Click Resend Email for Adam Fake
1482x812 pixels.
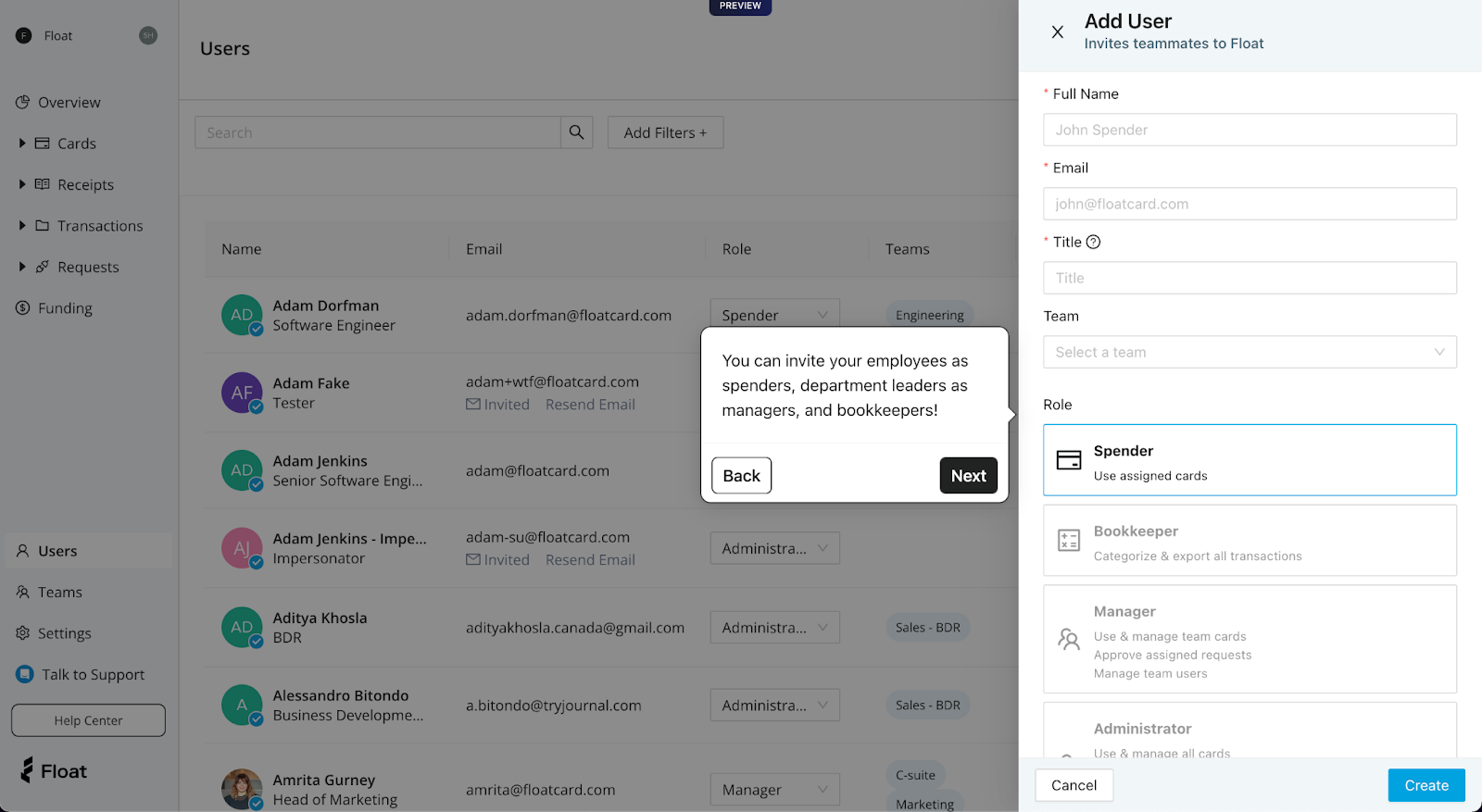(590, 404)
